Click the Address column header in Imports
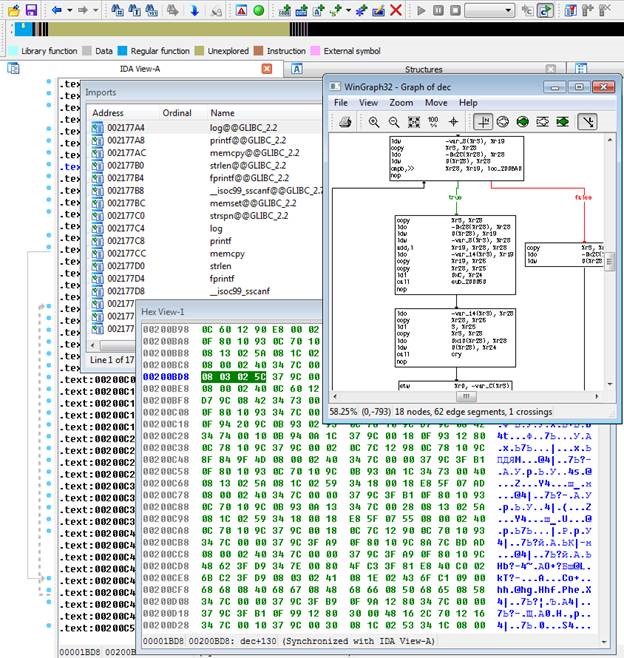The image size is (624, 658). pos(108,113)
